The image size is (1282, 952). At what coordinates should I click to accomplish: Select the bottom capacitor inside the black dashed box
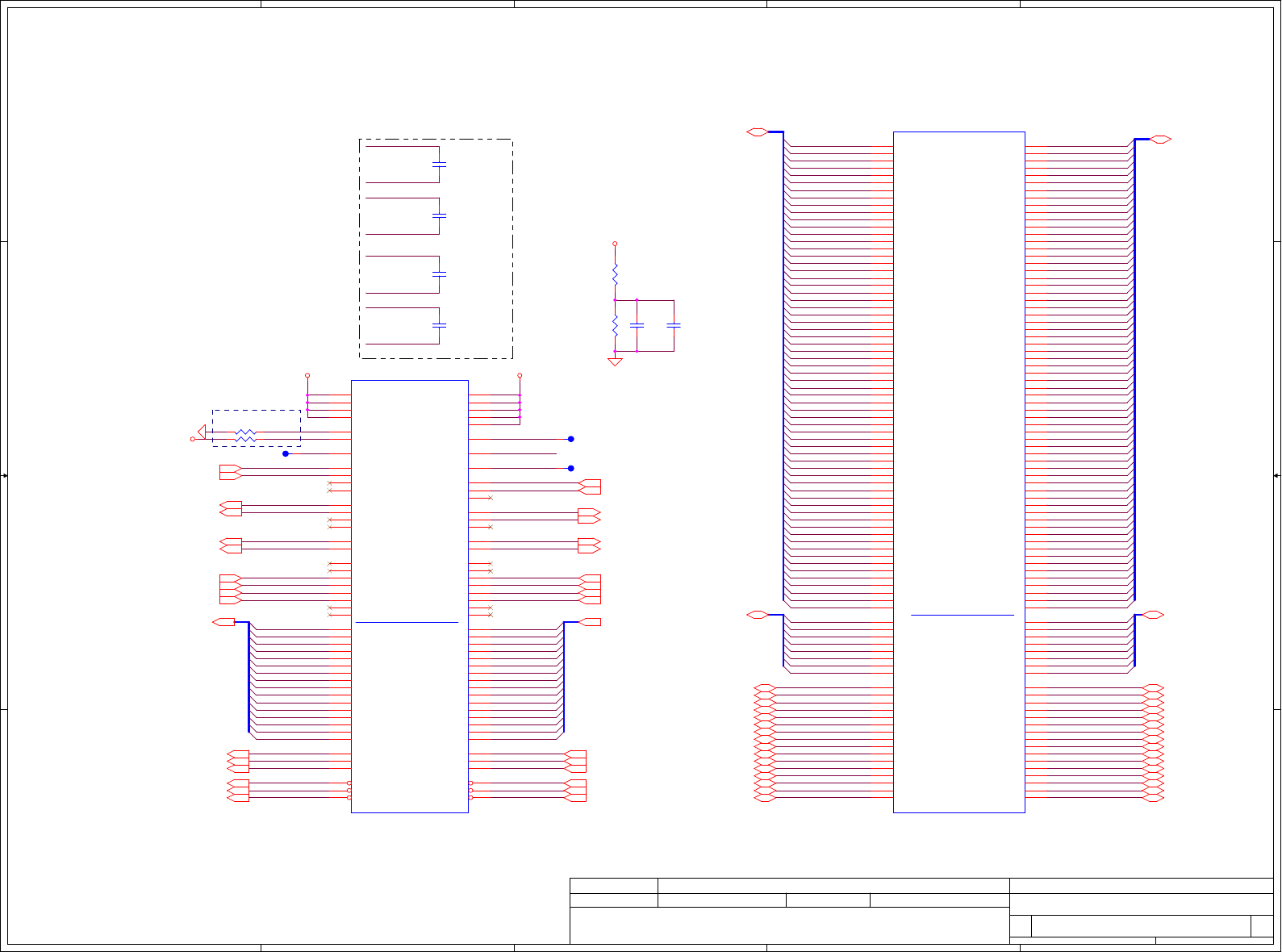click(439, 325)
